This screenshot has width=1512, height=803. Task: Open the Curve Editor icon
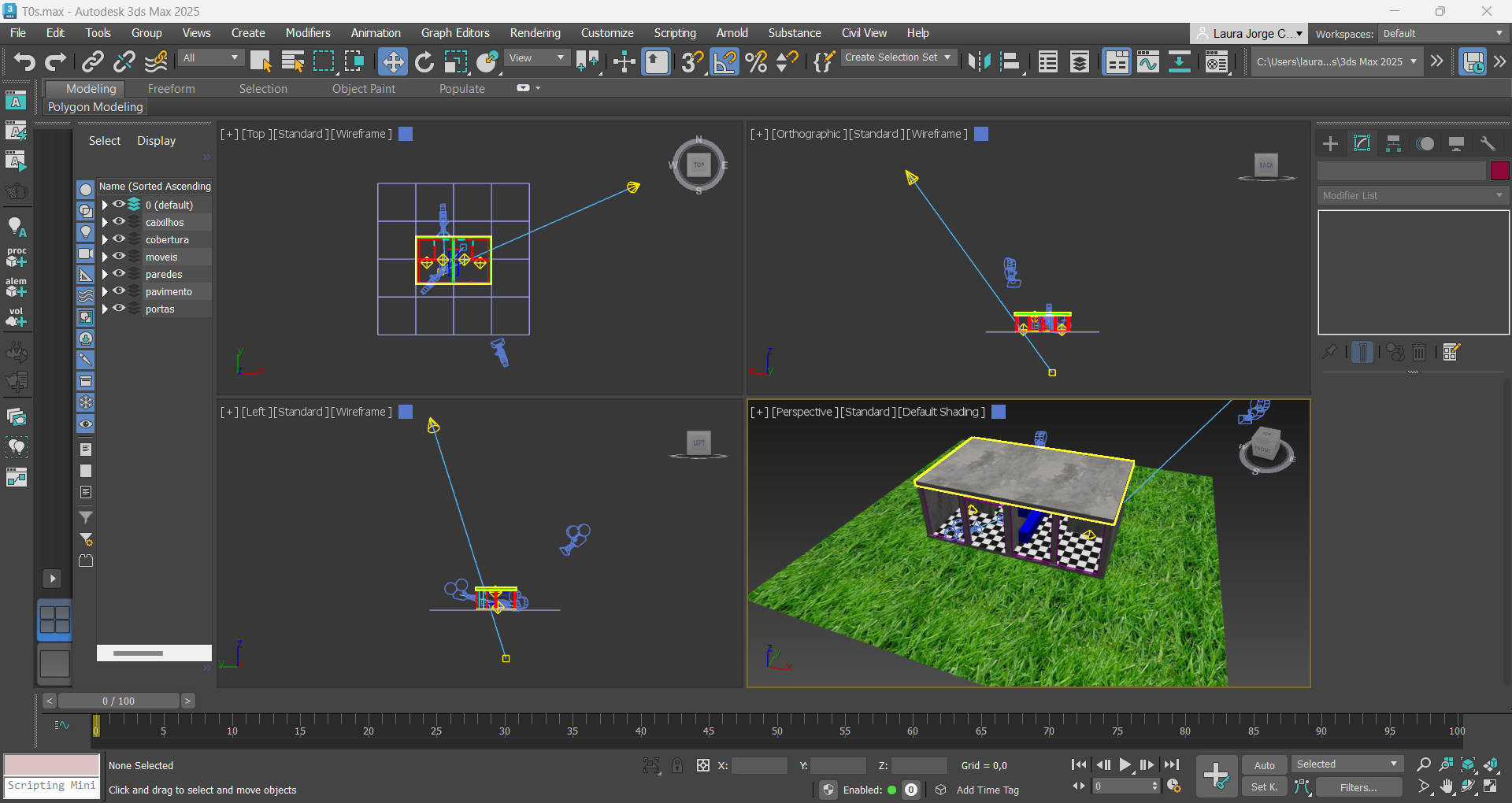pos(1147,61)
